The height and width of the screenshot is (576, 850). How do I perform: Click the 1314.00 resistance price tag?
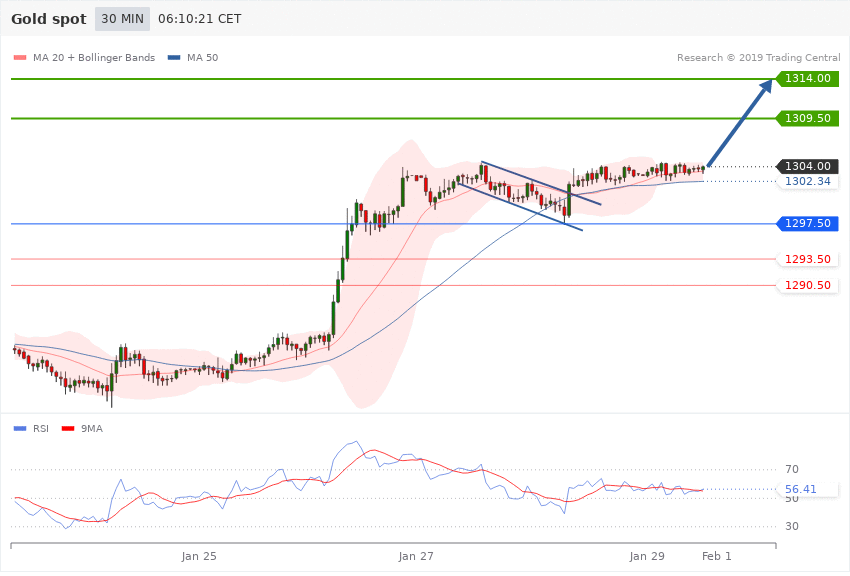(x=808, y=79)
